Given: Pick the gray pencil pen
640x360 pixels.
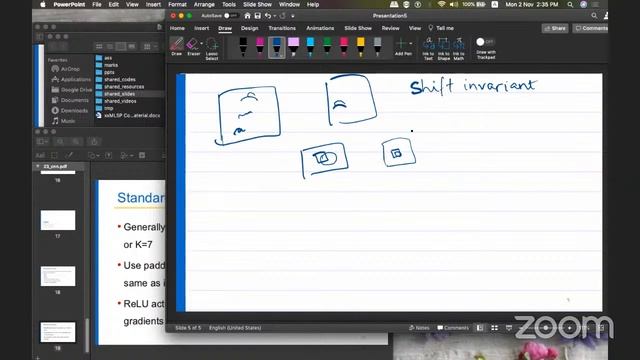Looking at the screenshot, I should click(x=378, y=46).
